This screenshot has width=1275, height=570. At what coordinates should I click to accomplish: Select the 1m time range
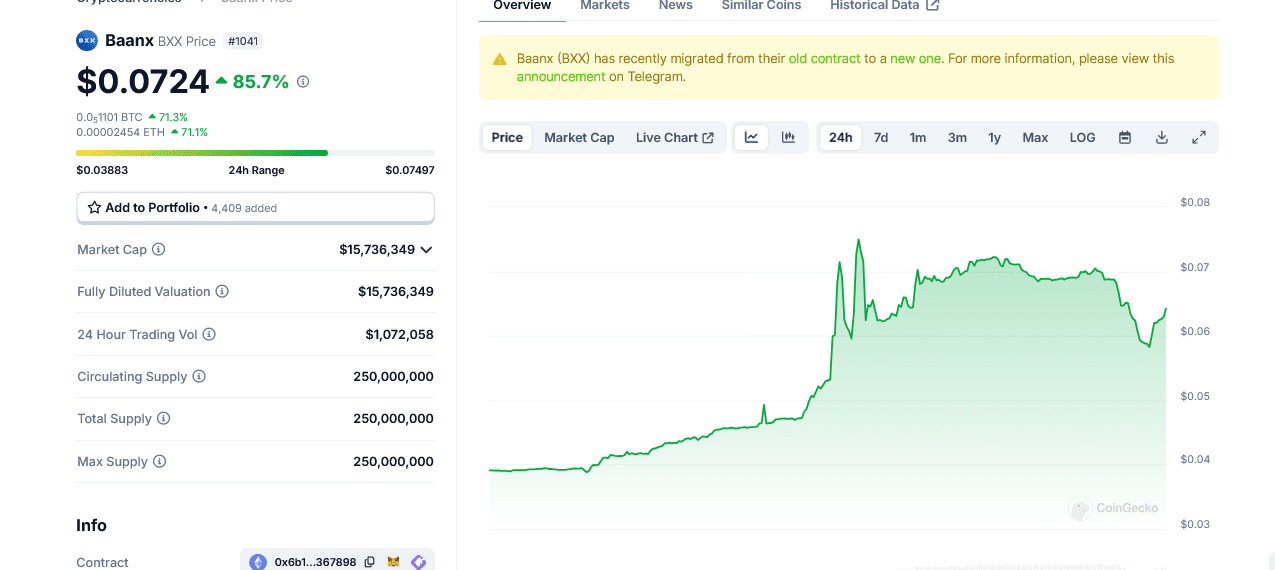tap(918, 137)
